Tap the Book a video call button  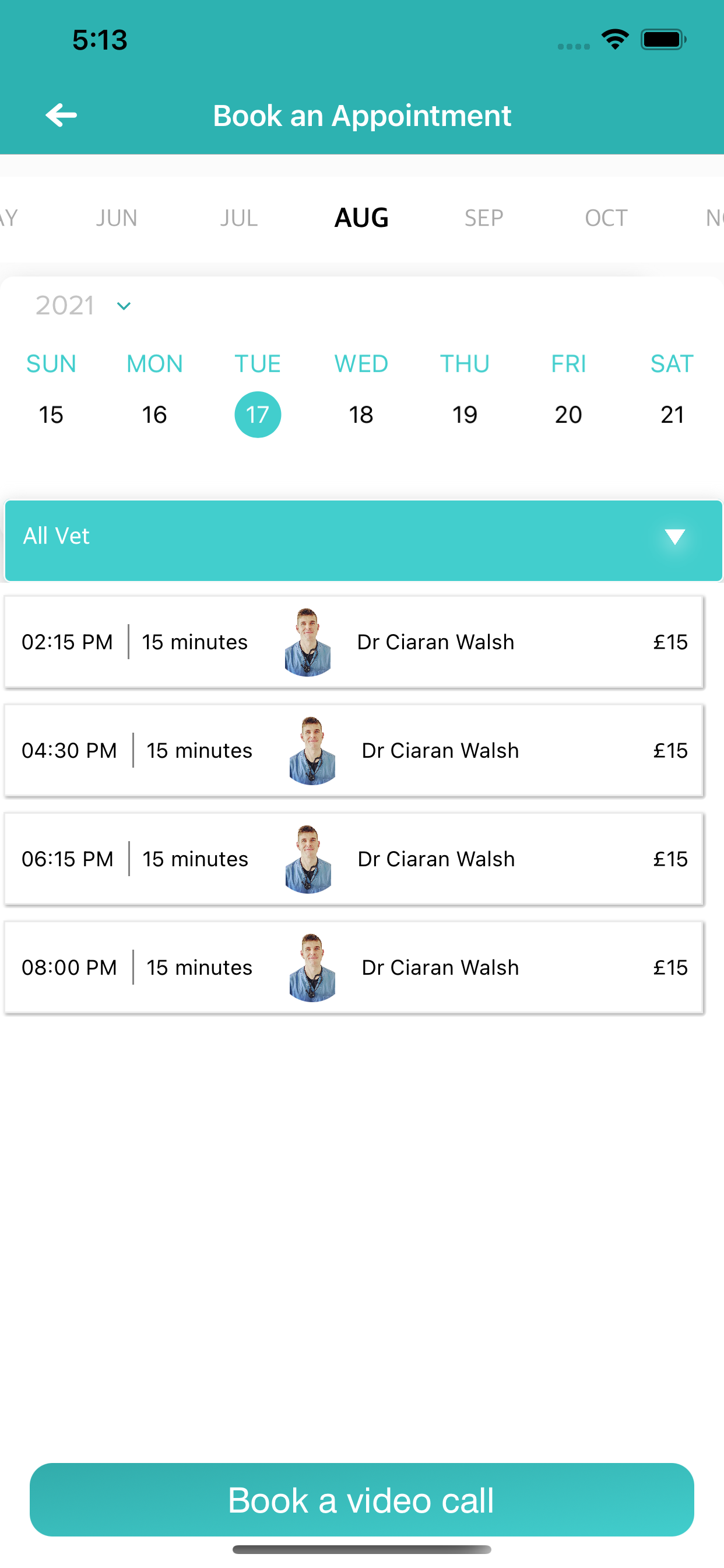click(362, 1500)
